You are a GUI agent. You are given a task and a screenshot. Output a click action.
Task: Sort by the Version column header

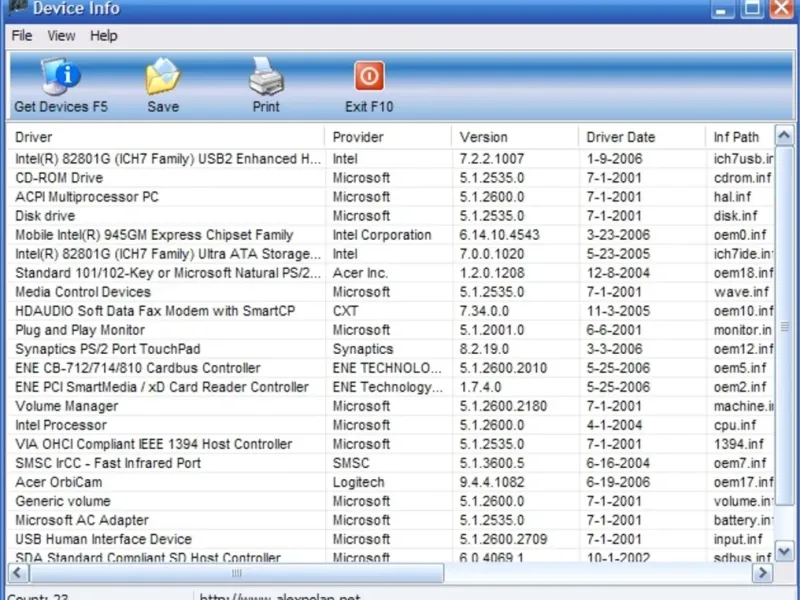515,137
